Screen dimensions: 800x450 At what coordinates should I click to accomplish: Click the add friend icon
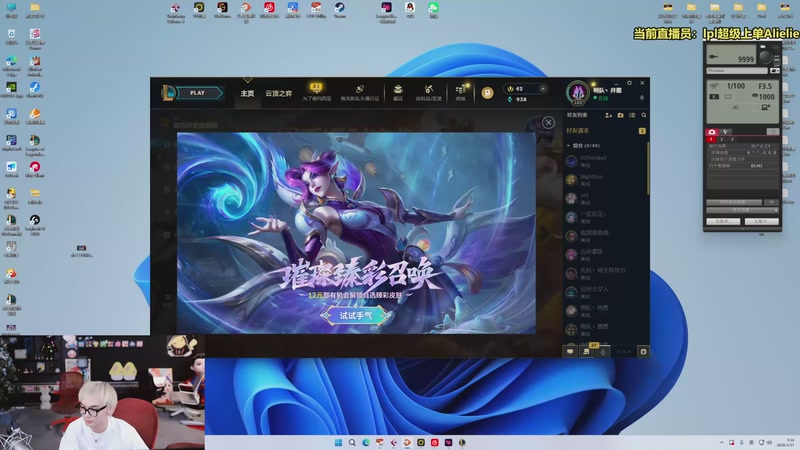tap(608, 115)
